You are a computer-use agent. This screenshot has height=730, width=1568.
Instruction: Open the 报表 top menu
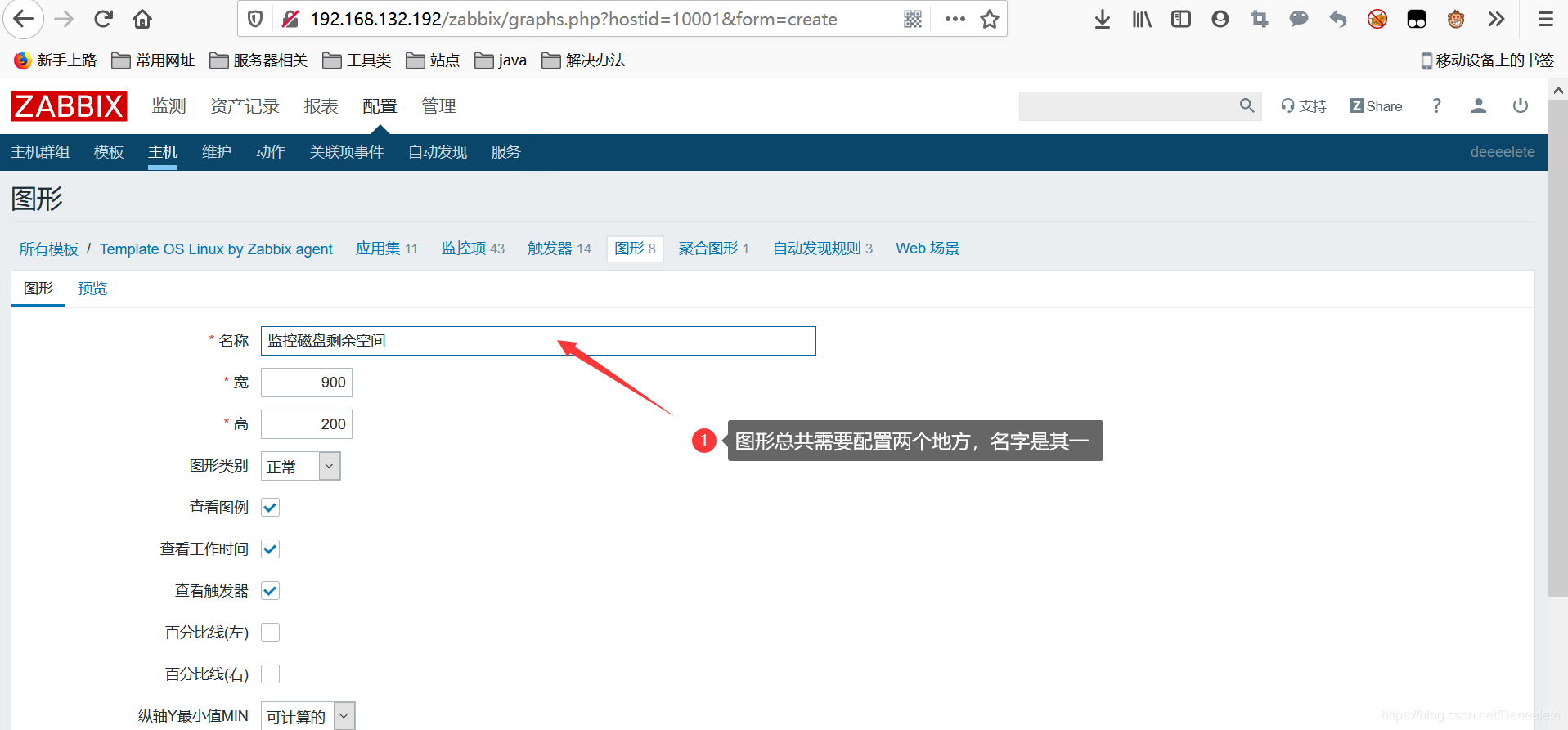(321, 106)
